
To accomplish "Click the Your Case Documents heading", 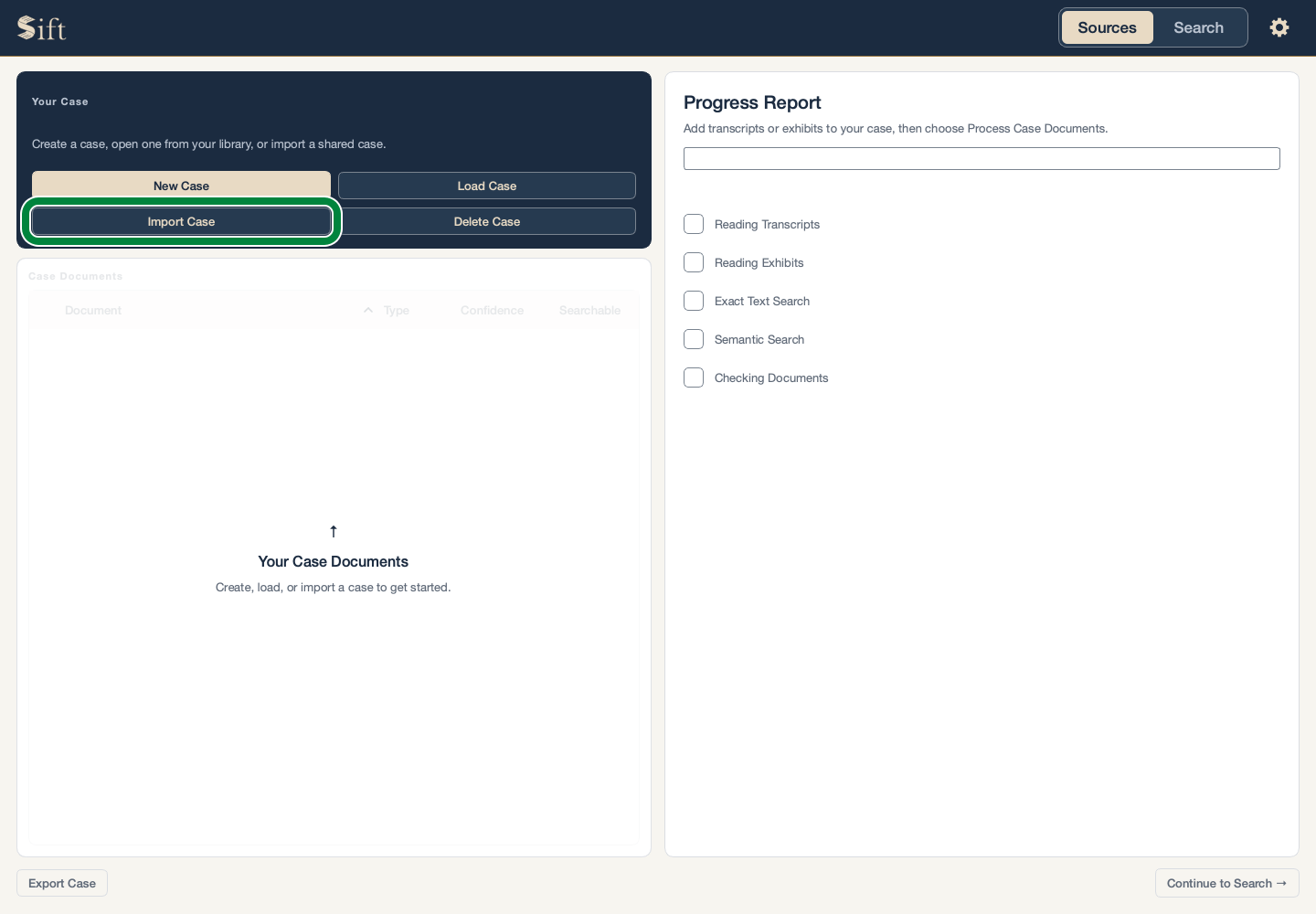I will click(334, 561).
